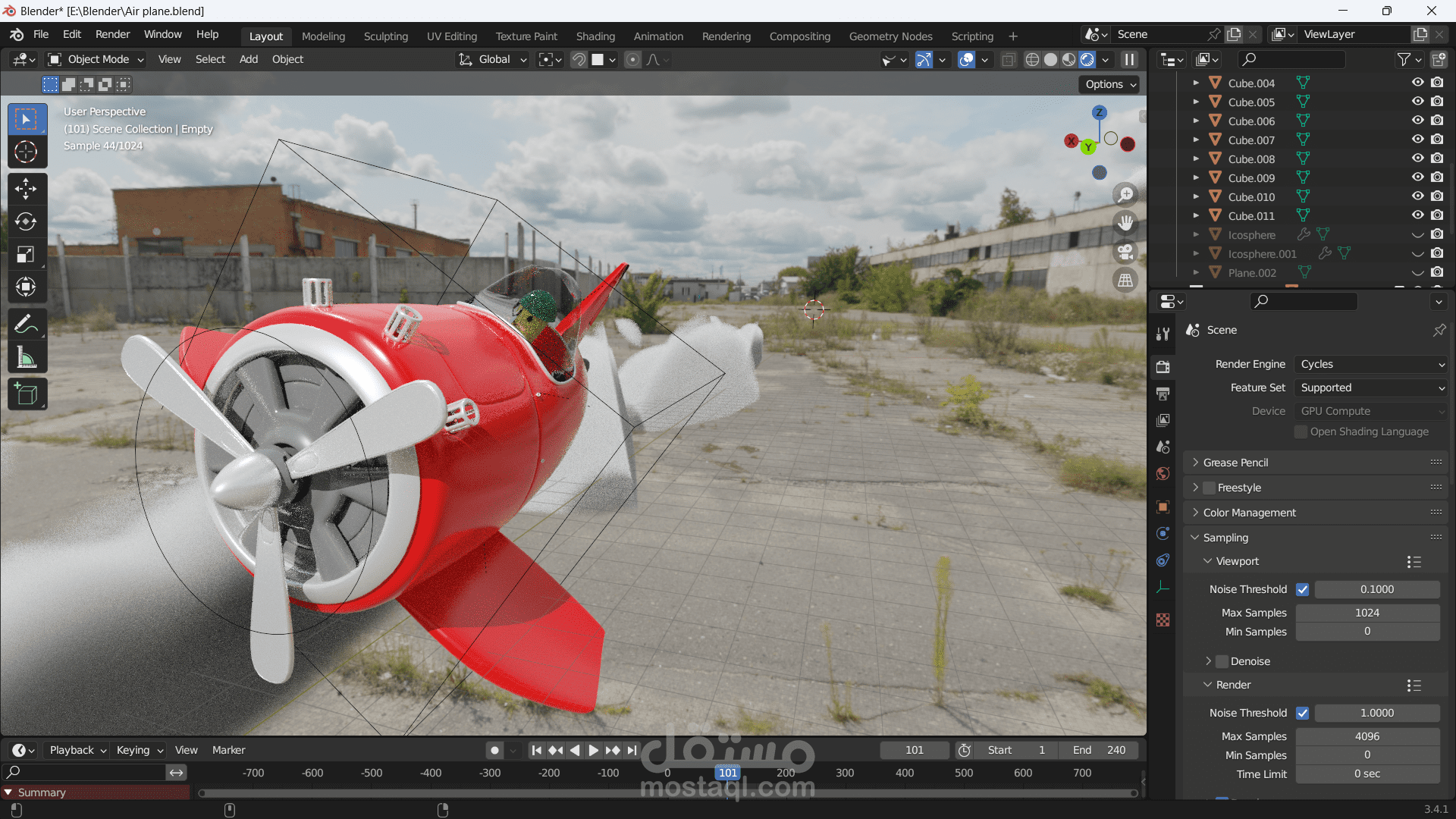Open the Physics properties tab

[1163, 534]
